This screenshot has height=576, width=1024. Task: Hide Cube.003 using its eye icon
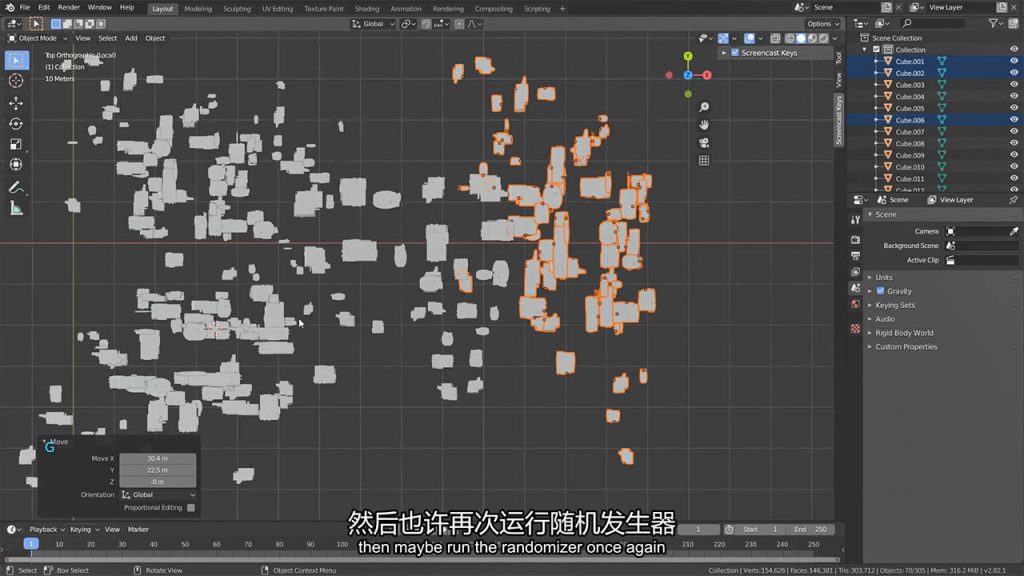(1014, 85)
